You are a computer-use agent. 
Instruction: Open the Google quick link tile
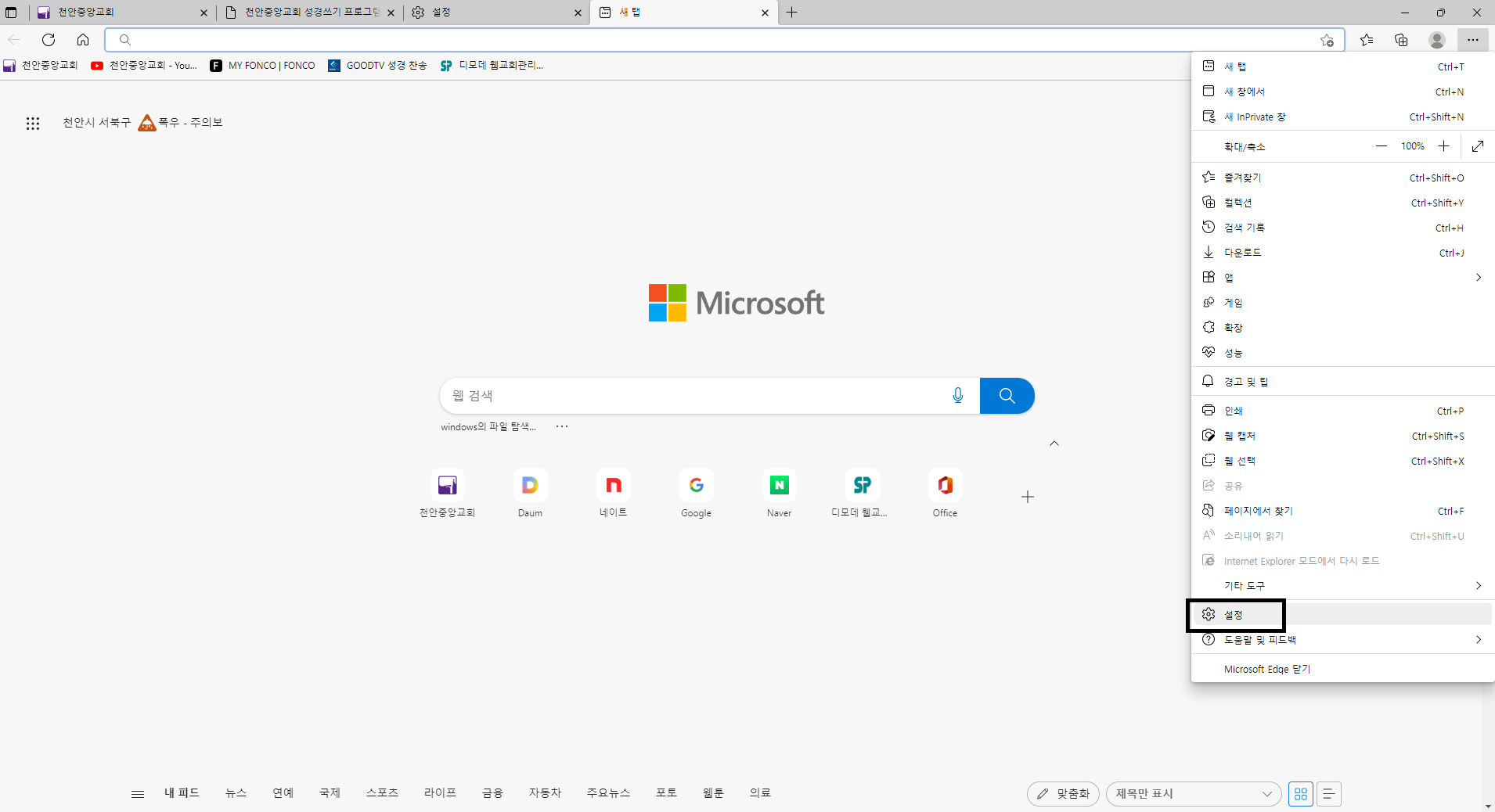(696, 494)
